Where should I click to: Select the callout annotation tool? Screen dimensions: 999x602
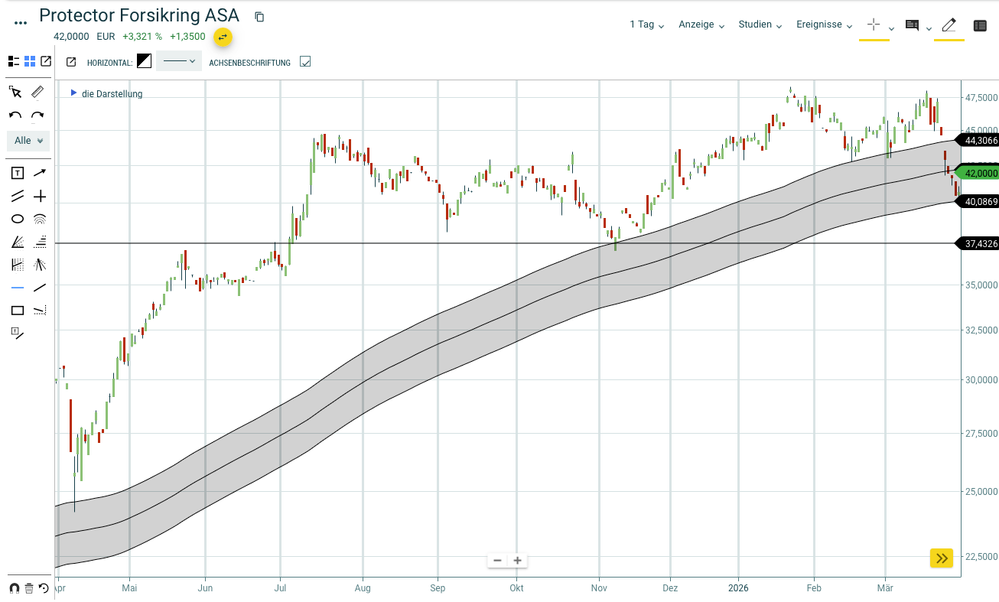(17, 333)
